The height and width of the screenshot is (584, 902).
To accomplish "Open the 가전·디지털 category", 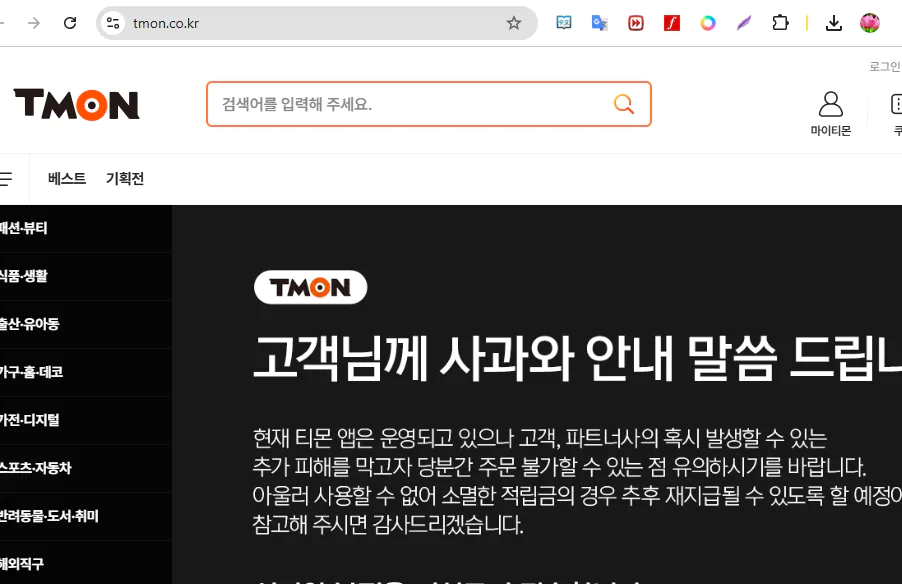I will click(86, 420).
